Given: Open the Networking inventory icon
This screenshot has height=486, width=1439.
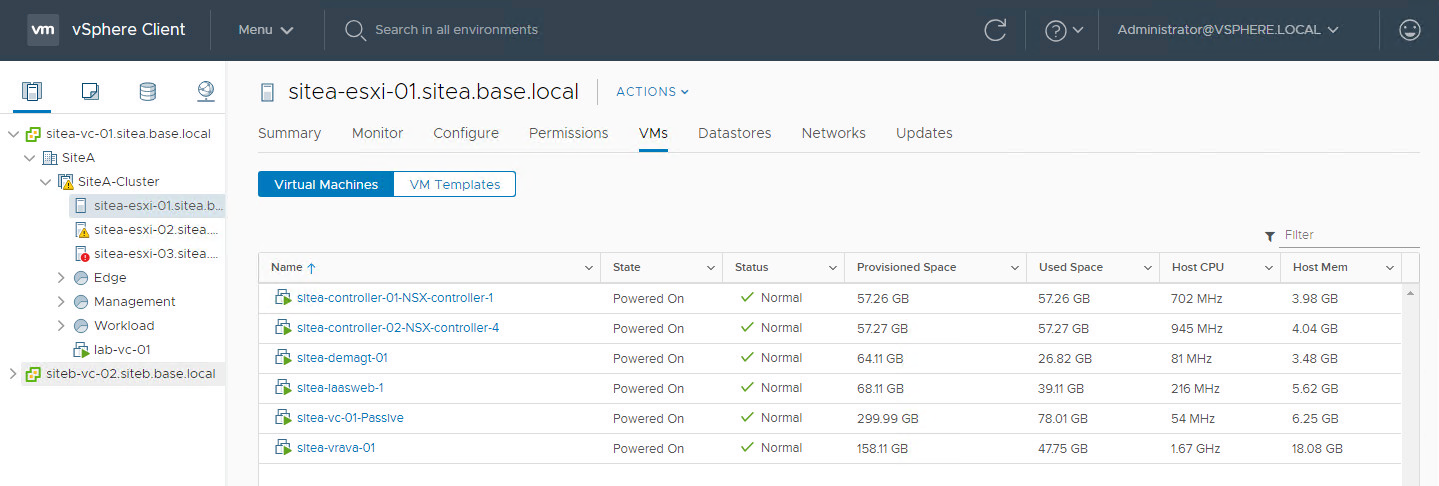Looking at the screenshot, I should click(x=205, y=92).
